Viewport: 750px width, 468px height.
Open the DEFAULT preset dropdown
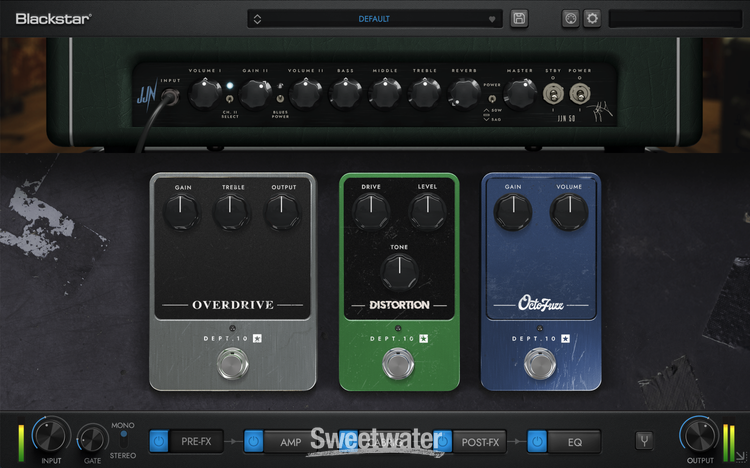click(375, 19)
